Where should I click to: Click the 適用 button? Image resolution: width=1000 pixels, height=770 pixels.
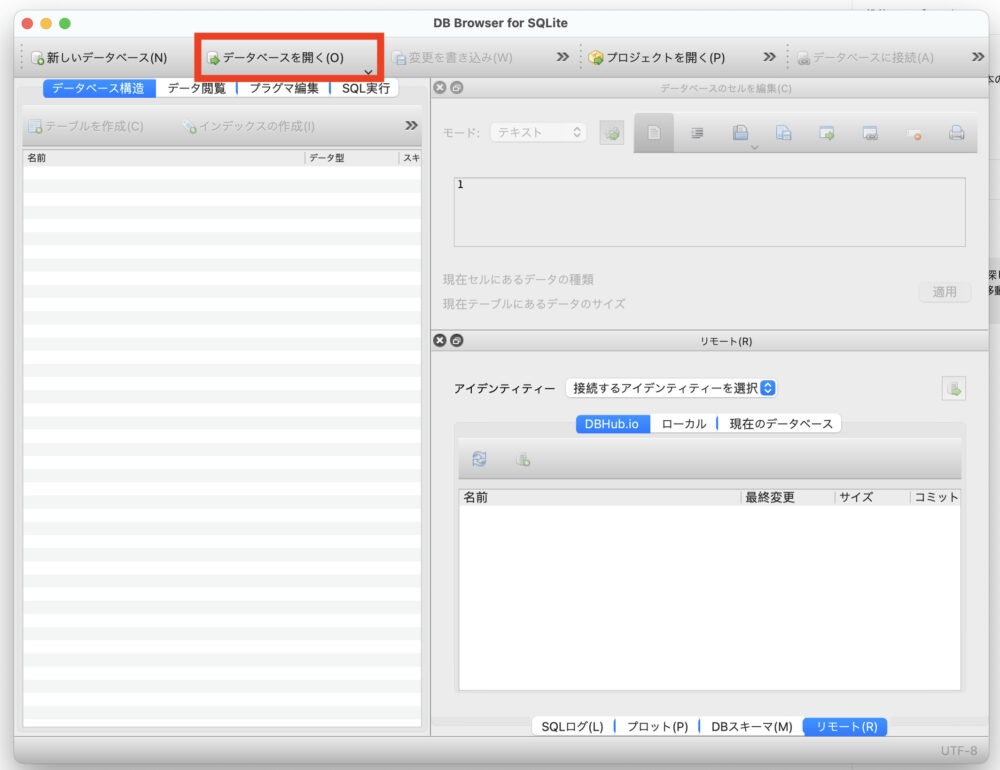(943, 291)
